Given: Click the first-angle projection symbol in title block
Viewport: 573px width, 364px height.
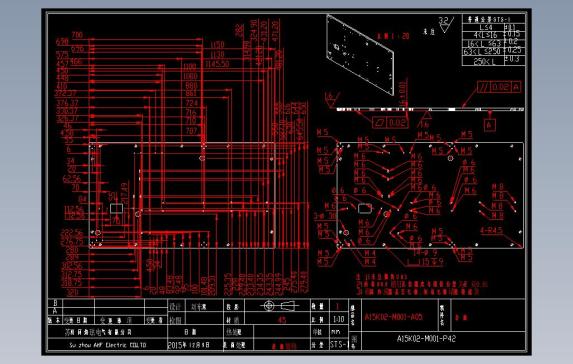Looking at the screenshot, I should click(280, 305).
